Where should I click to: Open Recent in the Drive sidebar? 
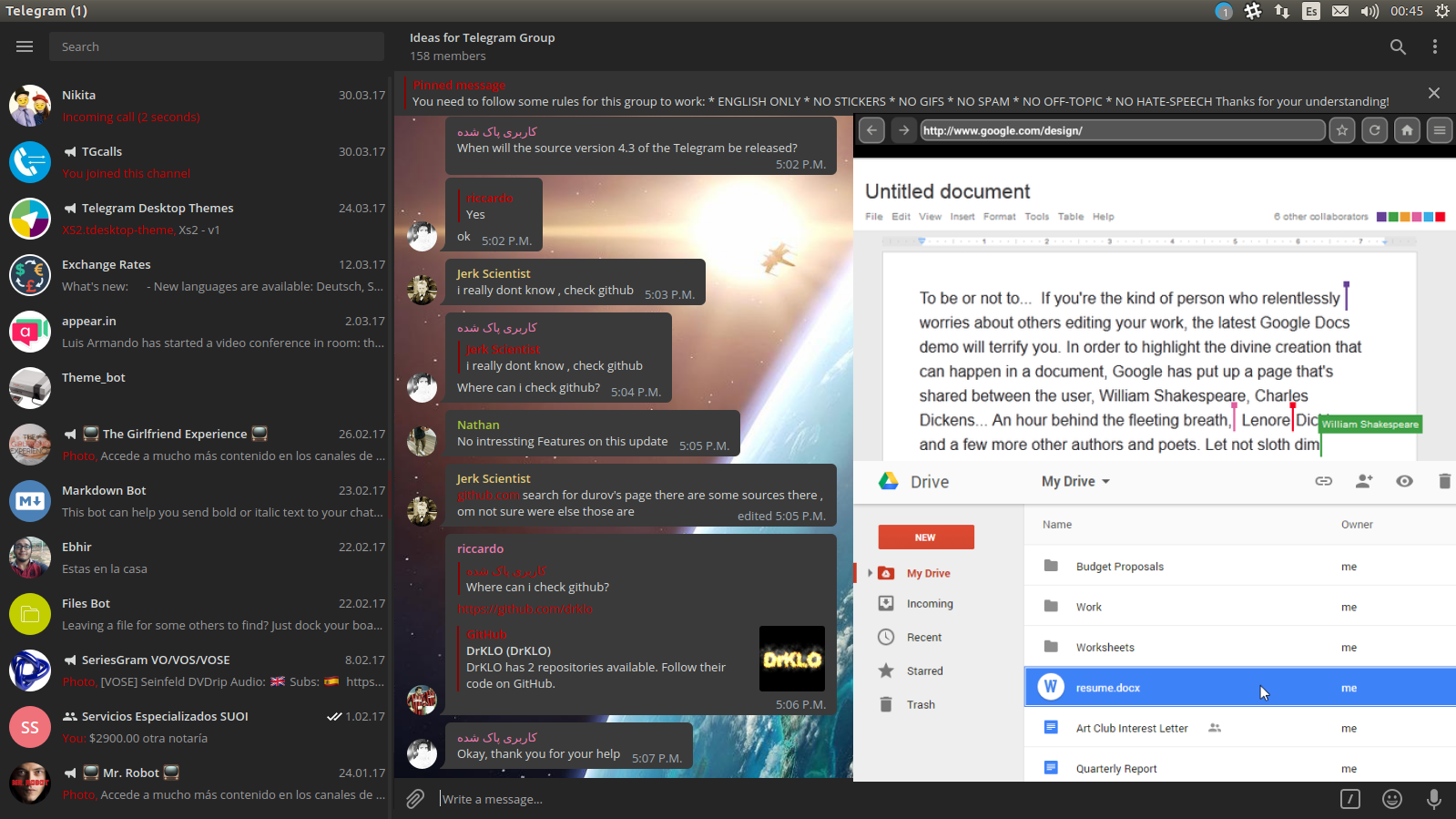click(924, 637)
